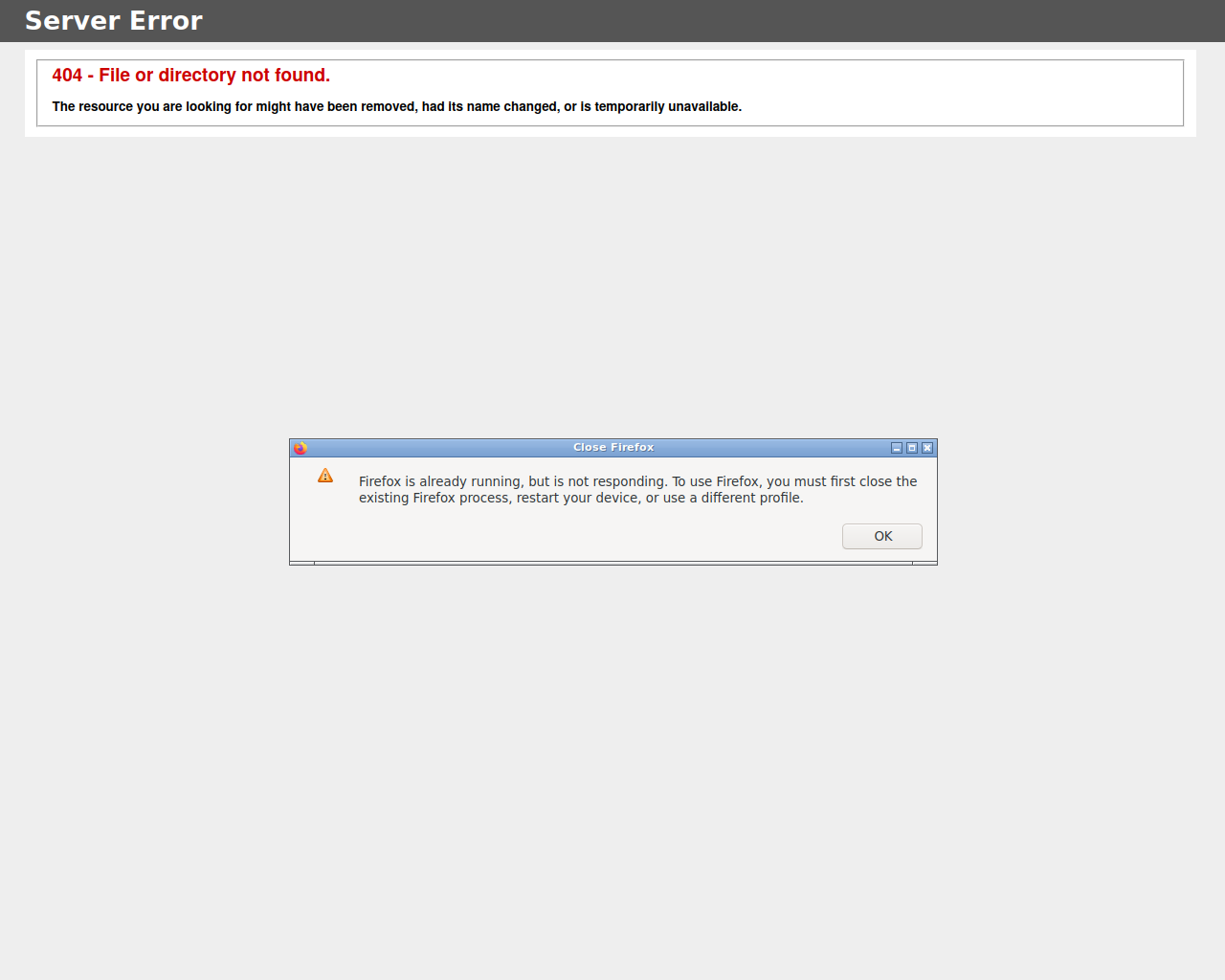1225x980 pixels.
Task: Click the warning triangle icon in dialog
Action: tap(325, 476)
